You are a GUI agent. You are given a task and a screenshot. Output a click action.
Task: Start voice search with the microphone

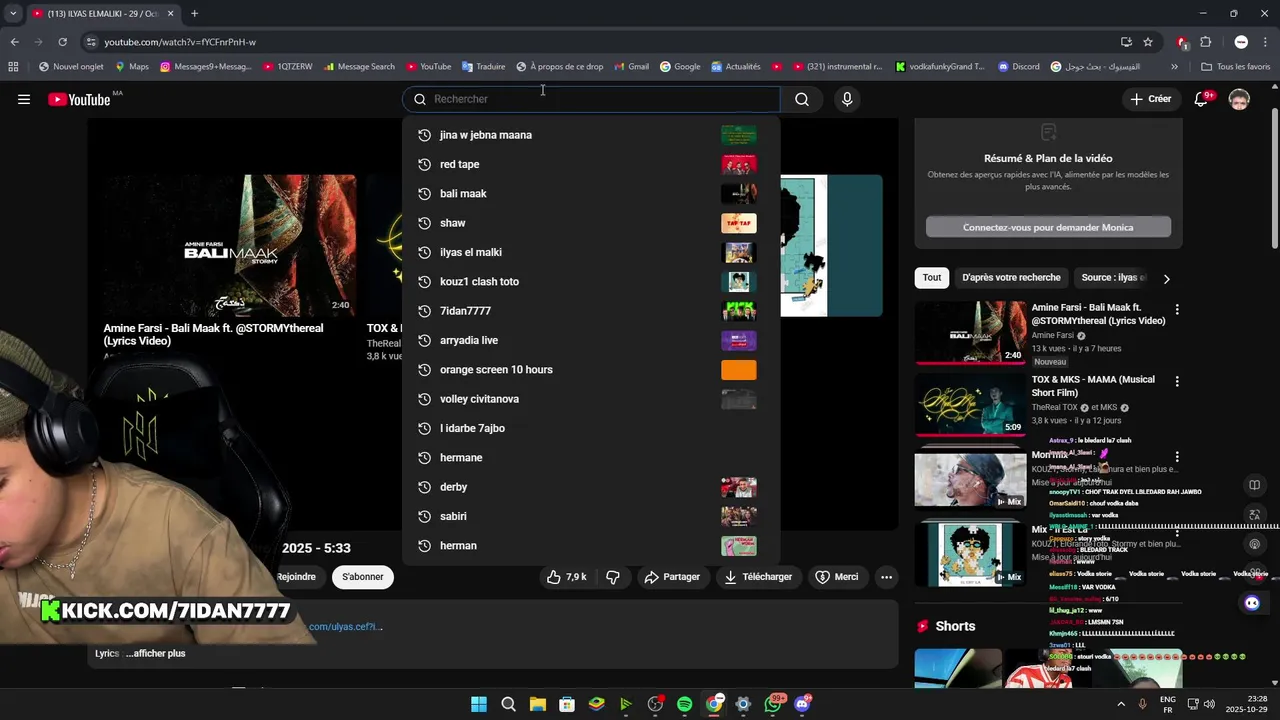click(x=847, y=99)
